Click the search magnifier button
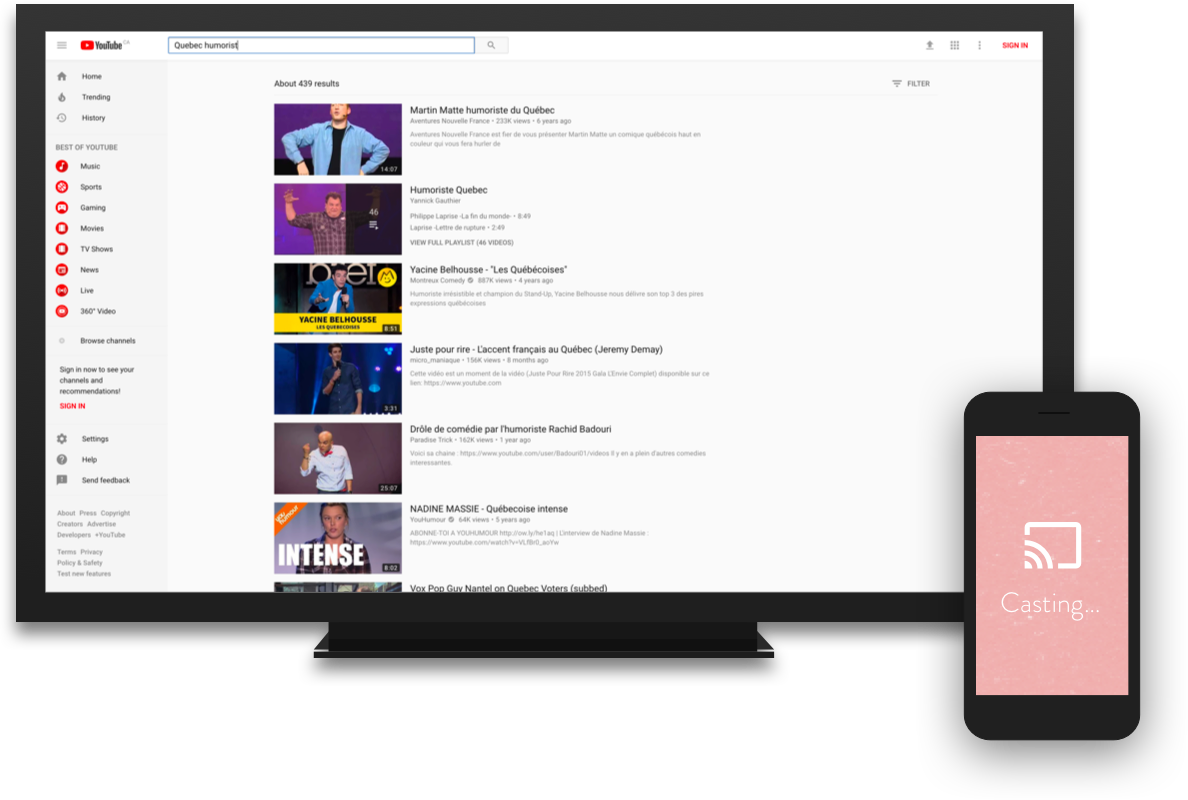 pos(491,45)
